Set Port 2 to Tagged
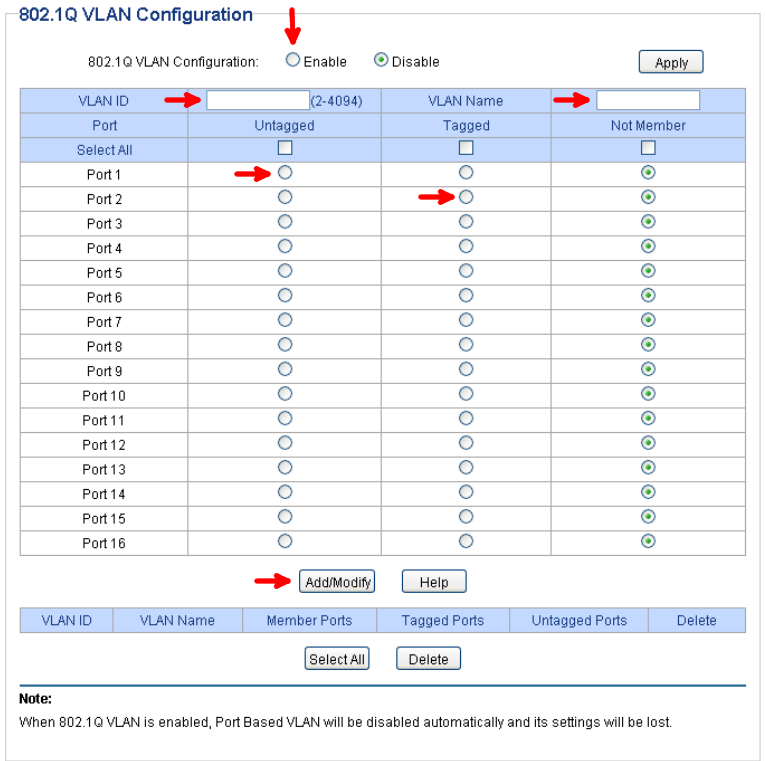Screen dimensions: 766x761 click(466, 197)
